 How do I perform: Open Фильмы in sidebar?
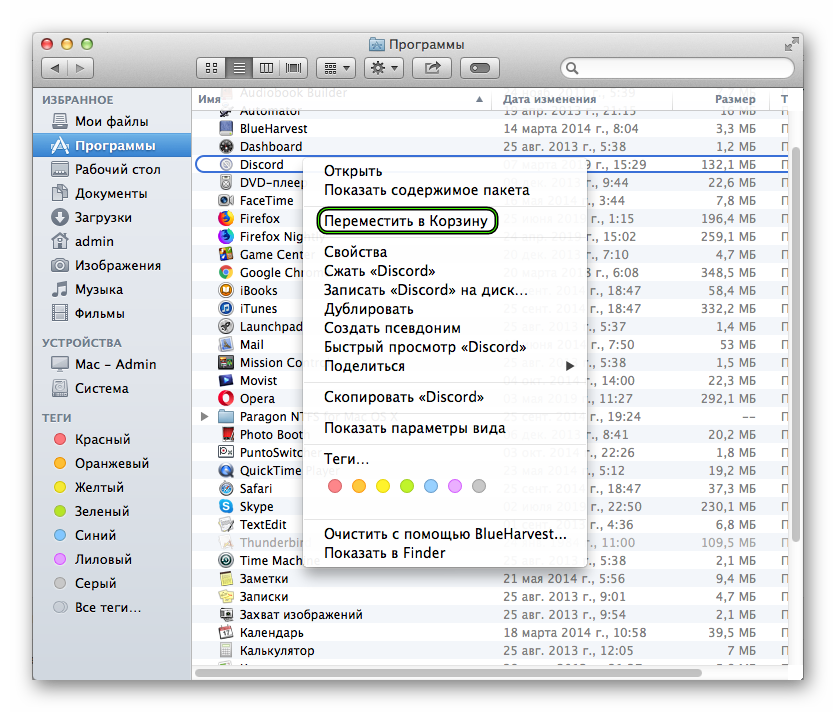111,314
